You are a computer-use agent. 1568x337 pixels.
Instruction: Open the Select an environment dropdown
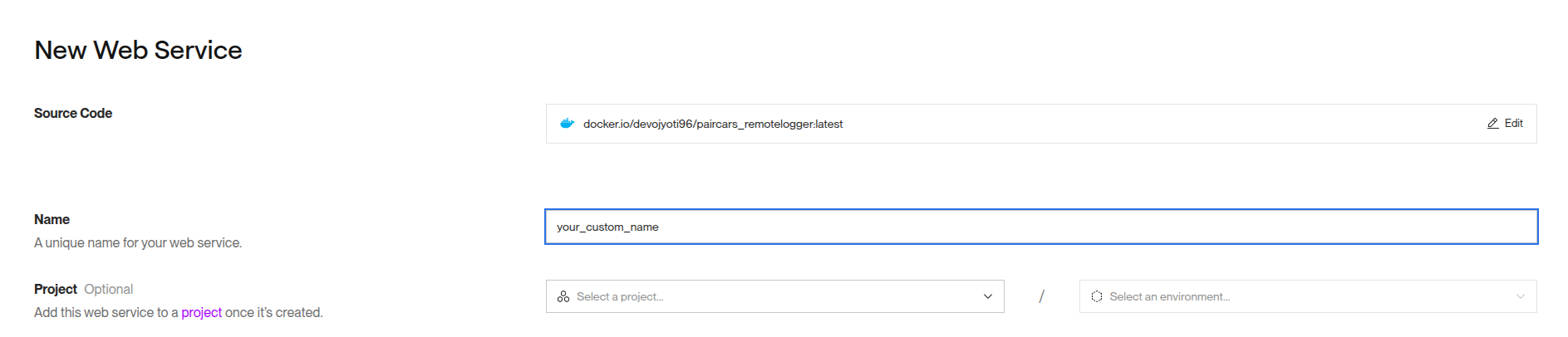(x=1308, y=296)
